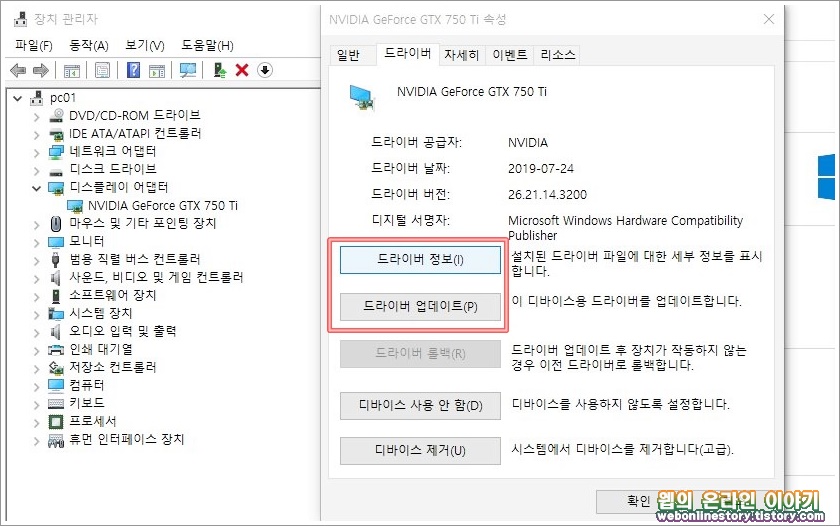
Task: Click the Properties sheet toolbar icon
Action: pyautogui.click(x=102, y=70)
